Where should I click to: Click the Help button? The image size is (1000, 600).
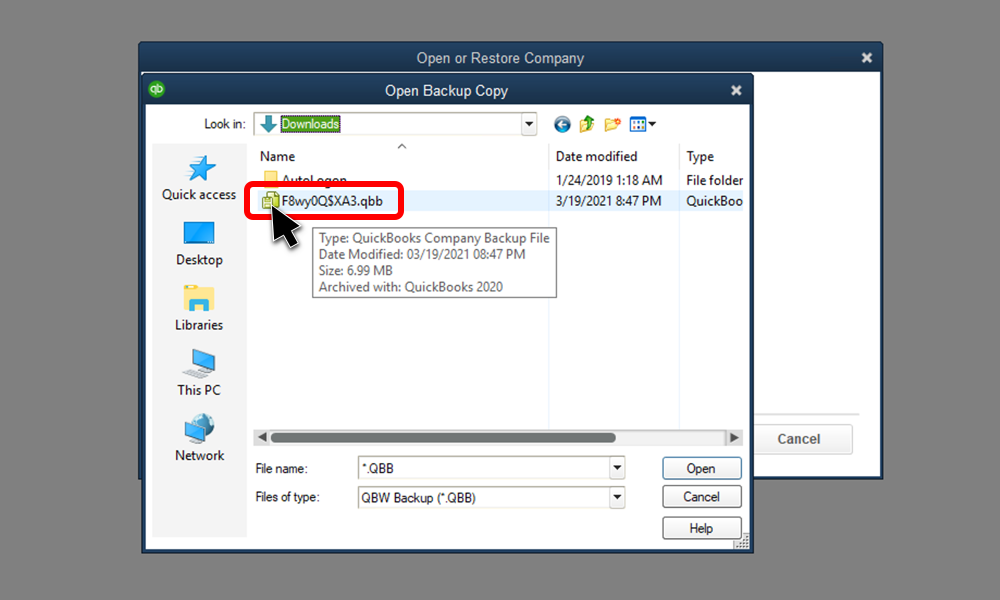(x=702, y=528)
